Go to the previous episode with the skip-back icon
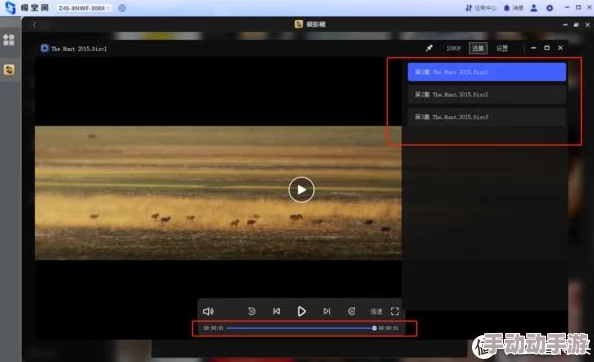Screen dimensions: 594x362 tap(277, 311)
